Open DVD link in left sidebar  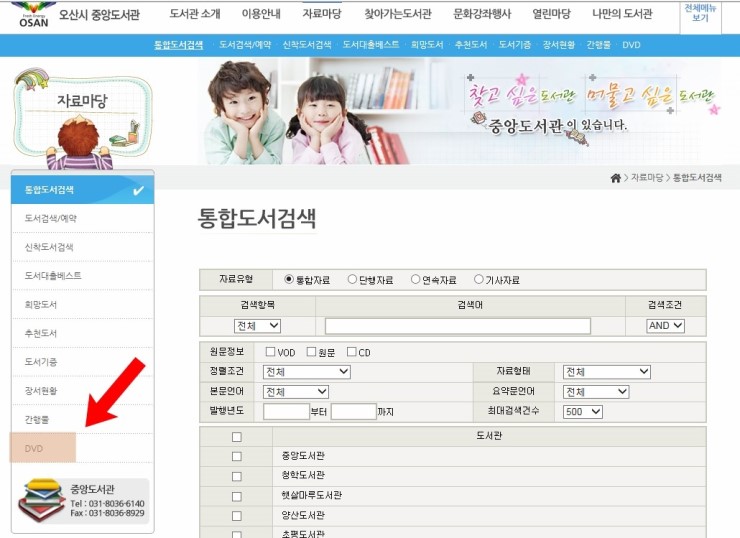[x=35, y=449]
